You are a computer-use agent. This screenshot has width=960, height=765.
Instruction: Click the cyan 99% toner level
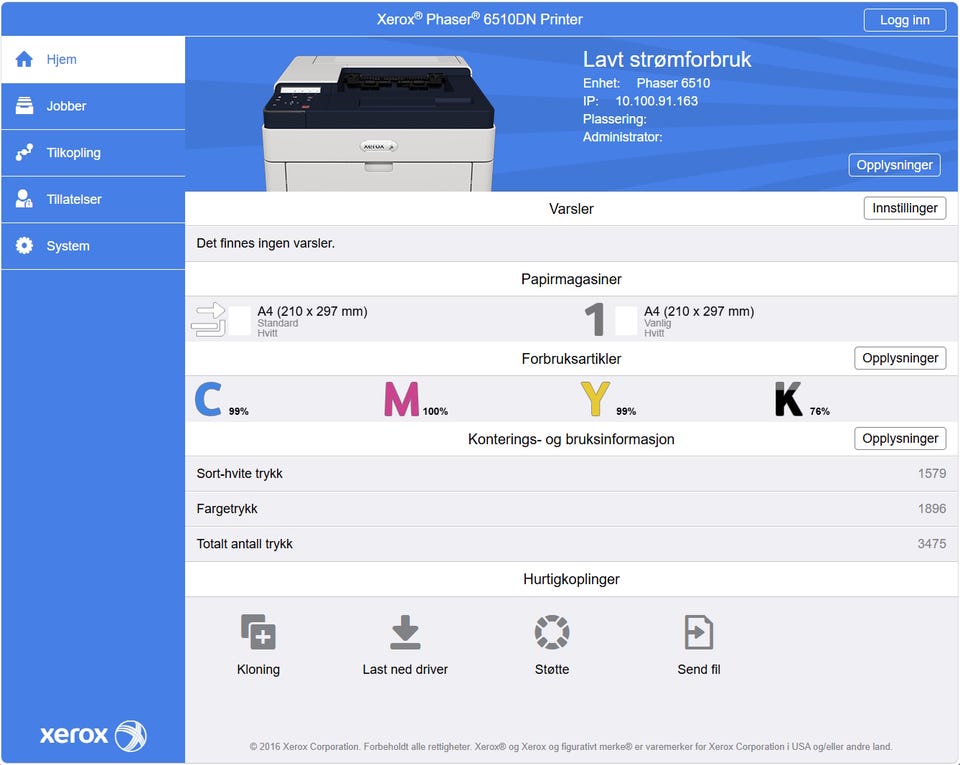click(x=239, y=411)
